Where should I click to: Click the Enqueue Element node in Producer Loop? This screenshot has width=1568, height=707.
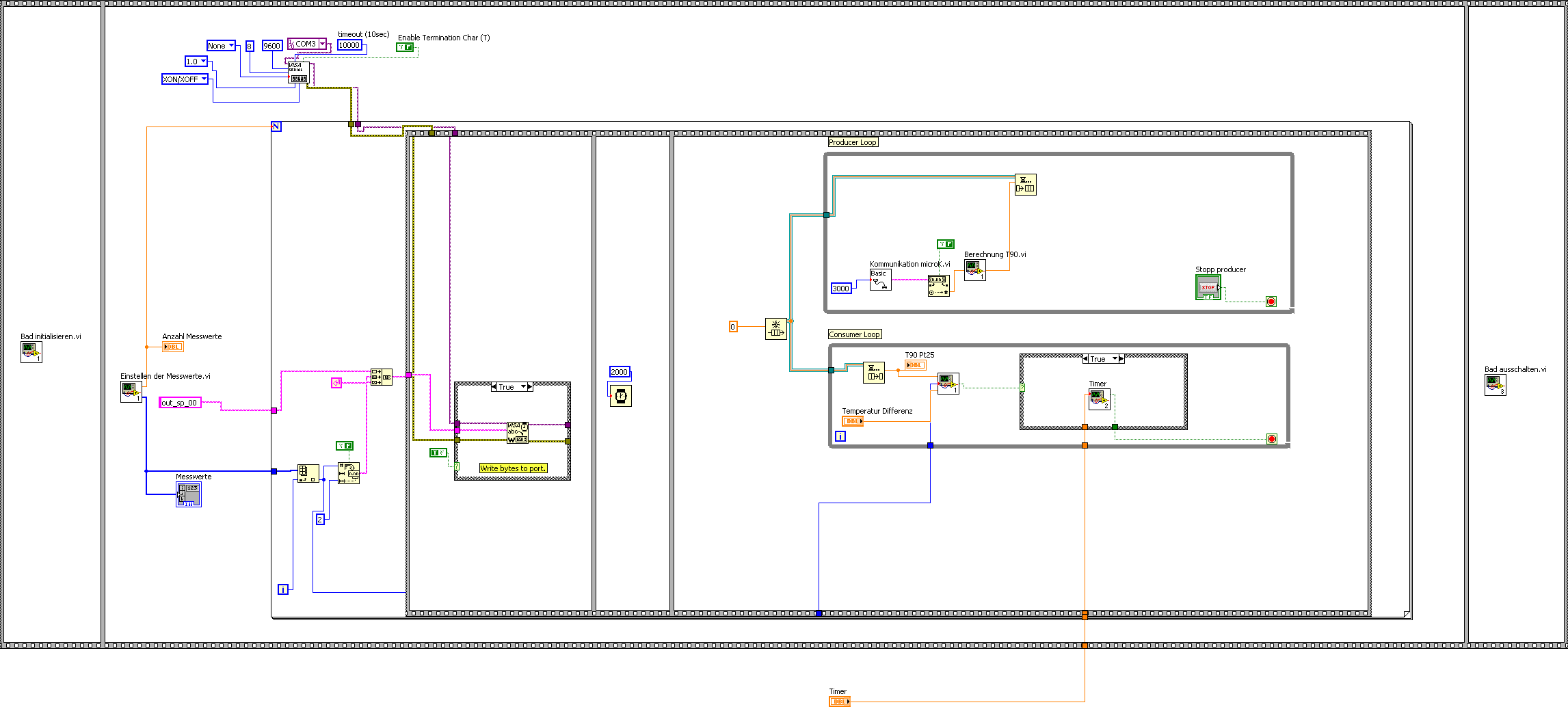coord(1026,185)
